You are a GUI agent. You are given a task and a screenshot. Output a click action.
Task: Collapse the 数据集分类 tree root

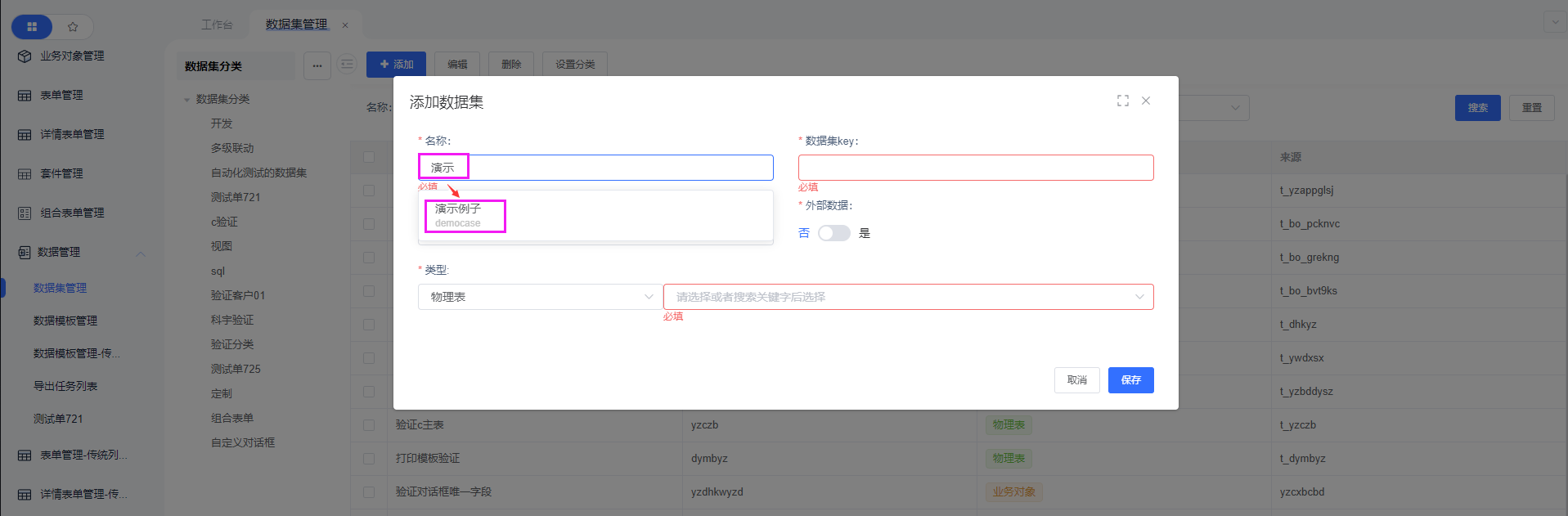click(186, 100)
